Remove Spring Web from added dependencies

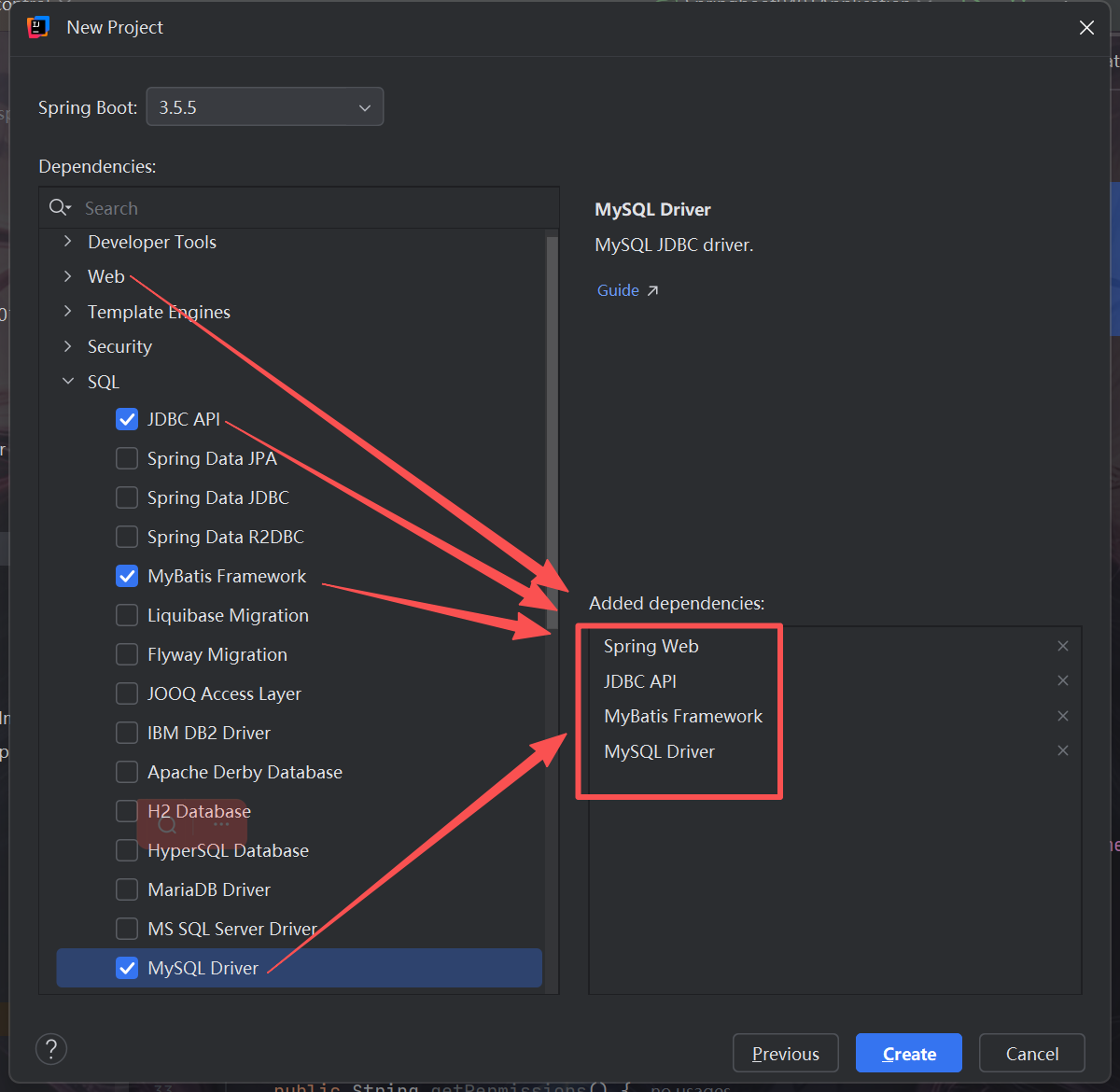coord(1063,646)
